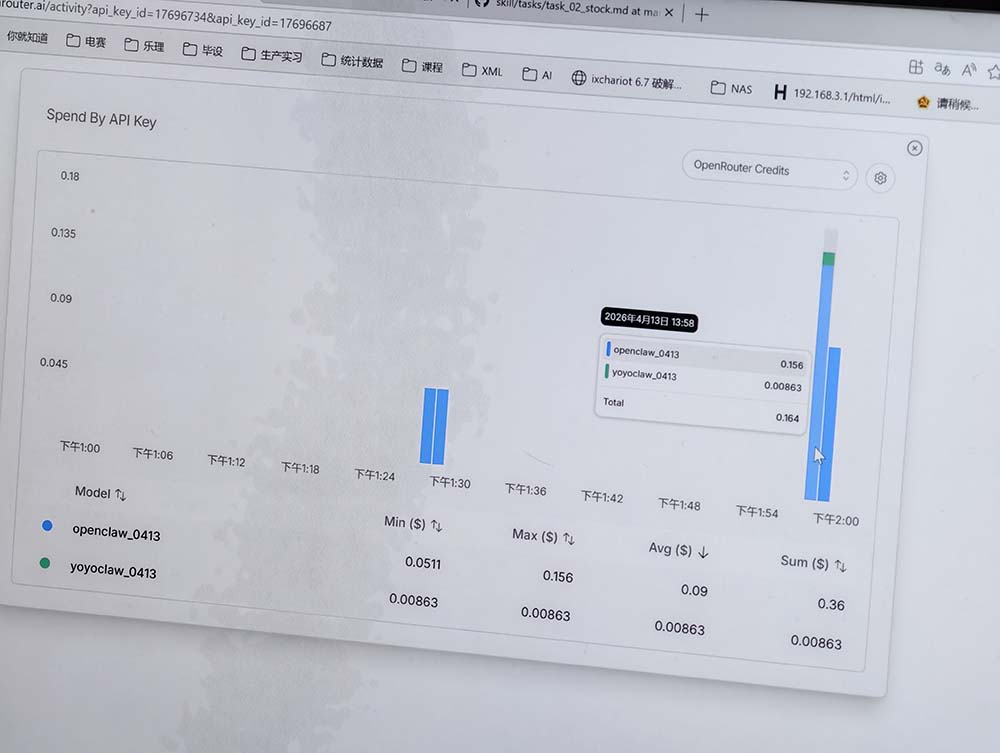Sort table by Min ($) column
1000x753 pixels.
[x=412, y=523]
